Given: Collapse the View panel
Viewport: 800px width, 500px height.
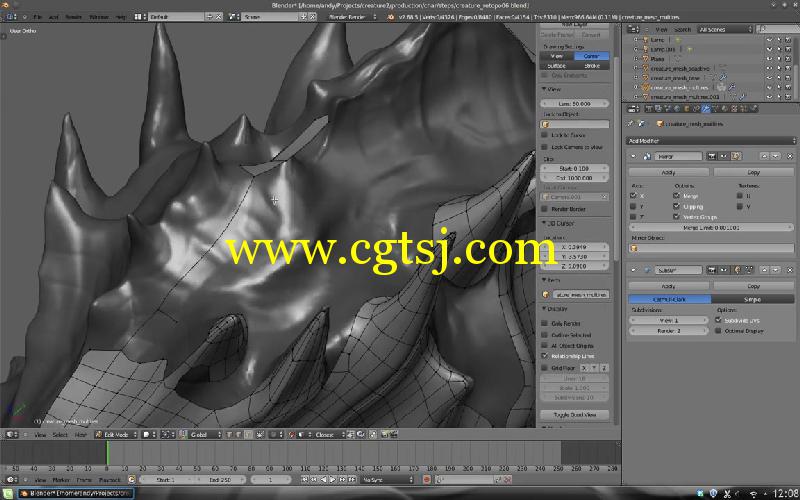Looking at the screenshot, I should coord(544,89).
